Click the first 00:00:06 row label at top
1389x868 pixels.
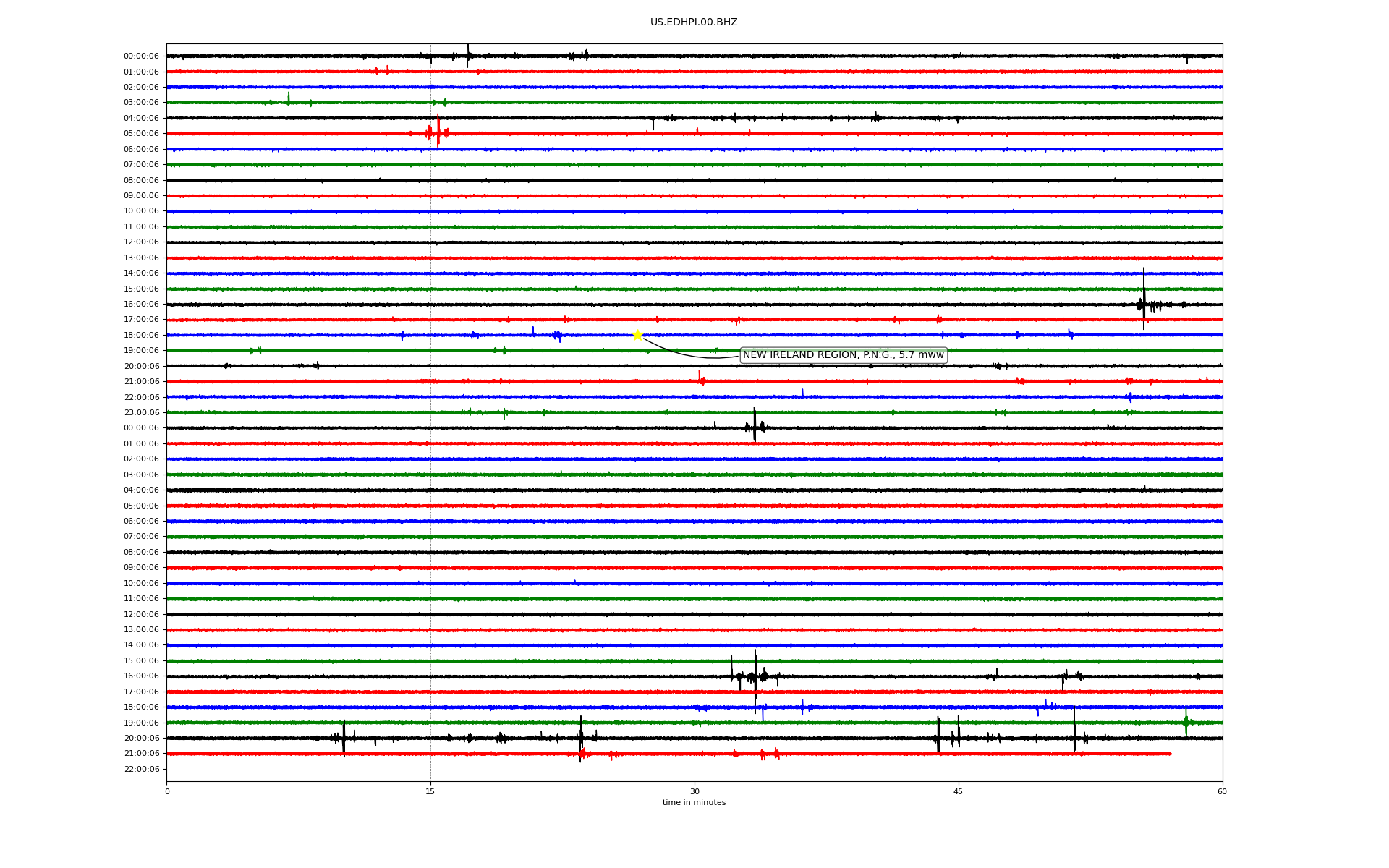pyautogui.click(x=141, y=56)
